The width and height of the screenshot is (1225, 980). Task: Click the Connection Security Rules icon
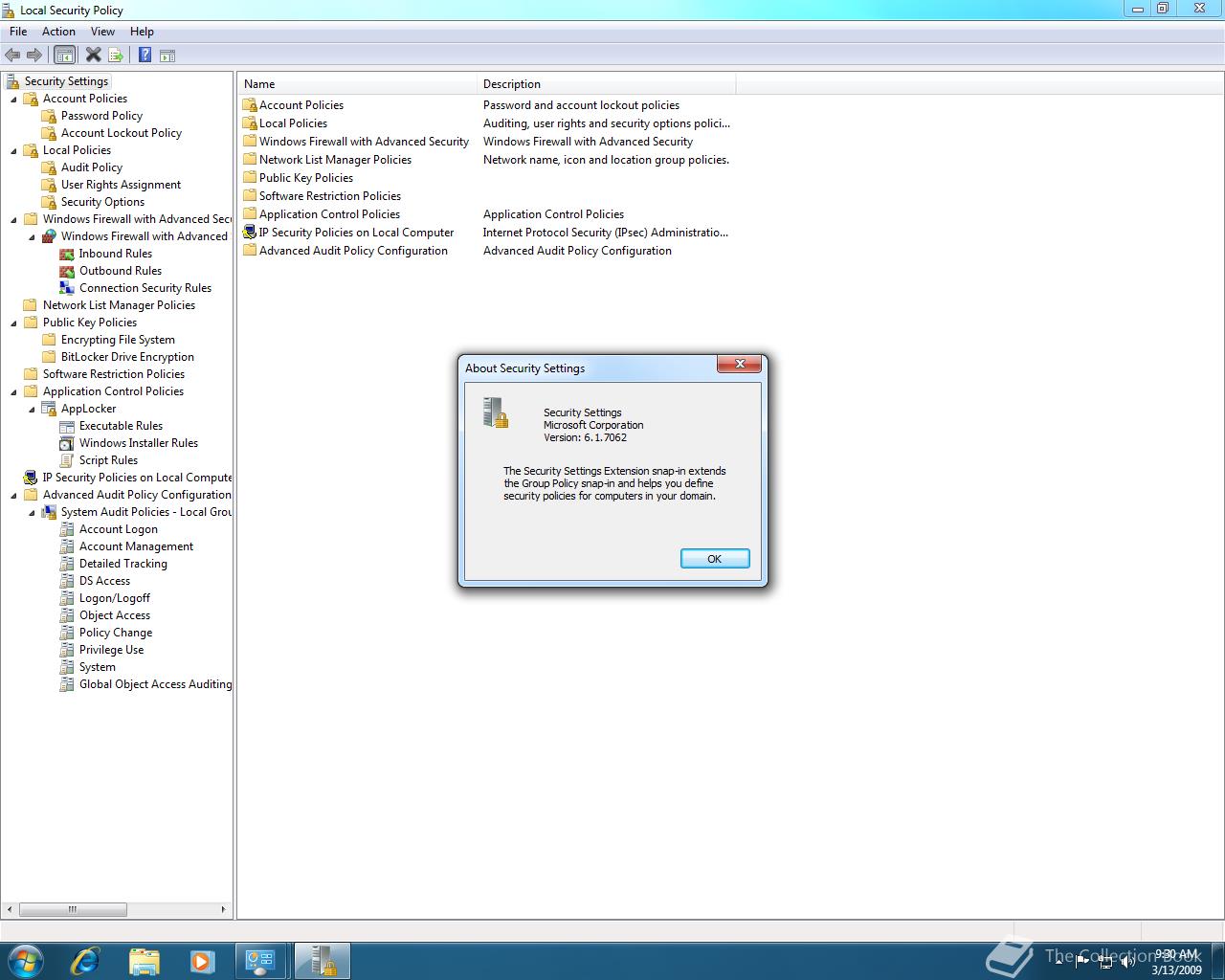point(67,288)
